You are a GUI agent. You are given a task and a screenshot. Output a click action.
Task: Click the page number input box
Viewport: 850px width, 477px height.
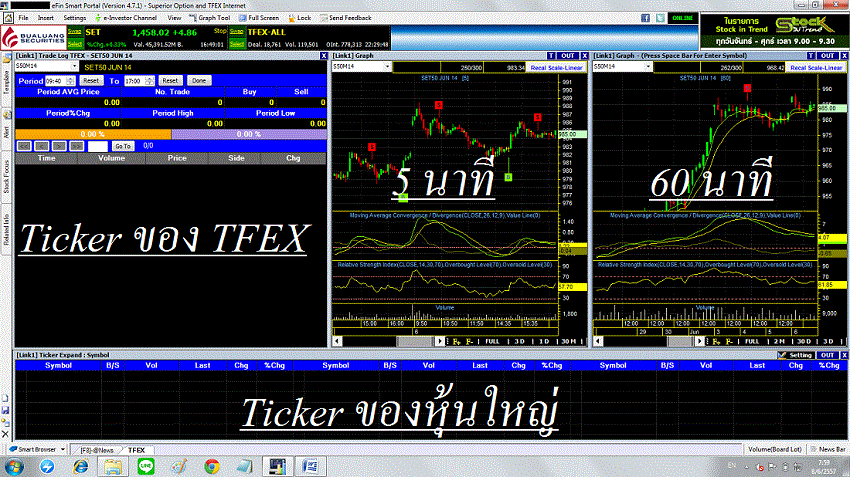98,146
